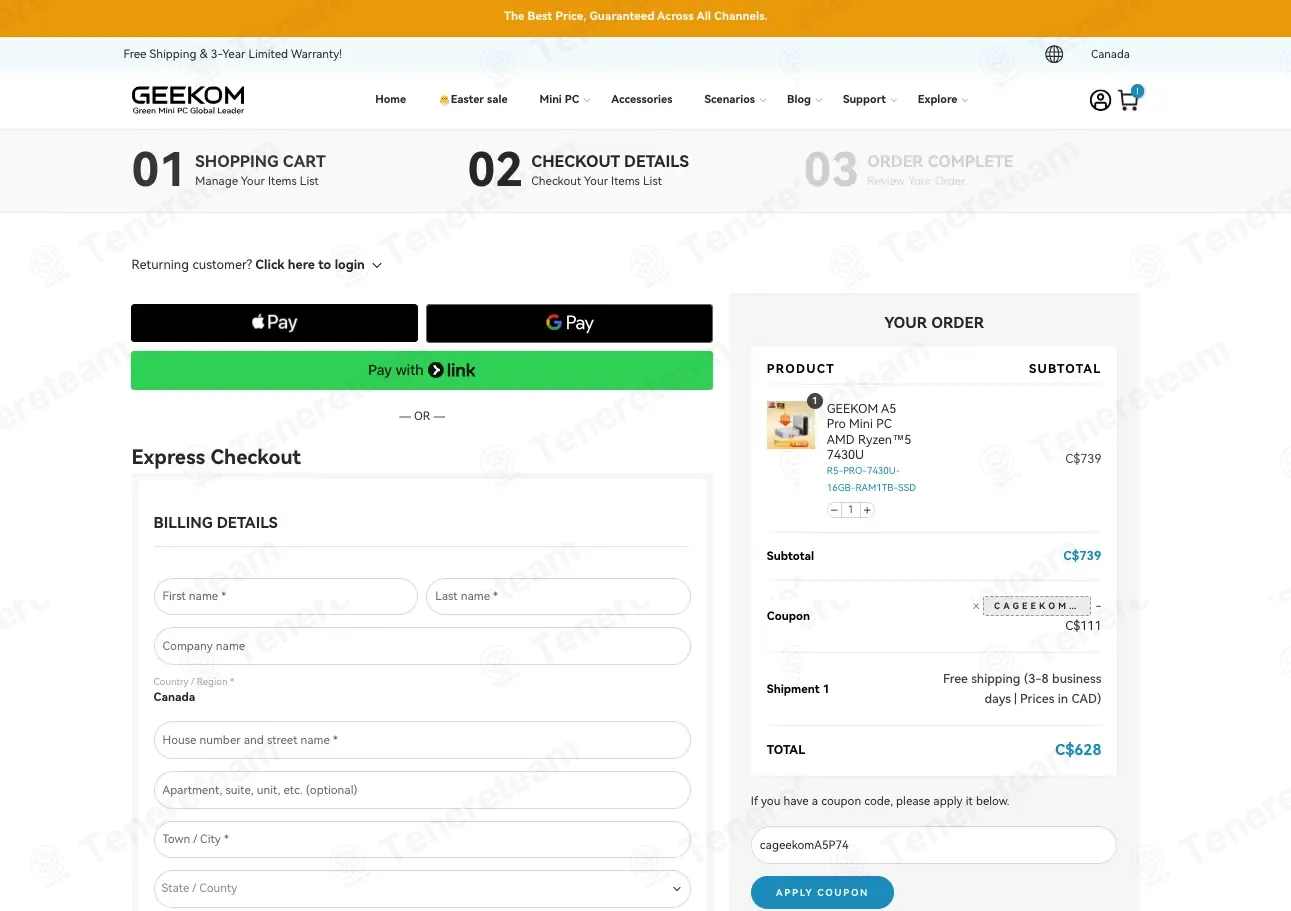Click the Your Order heading
This screenshot has width=1291, height=911.
point(934,323)
